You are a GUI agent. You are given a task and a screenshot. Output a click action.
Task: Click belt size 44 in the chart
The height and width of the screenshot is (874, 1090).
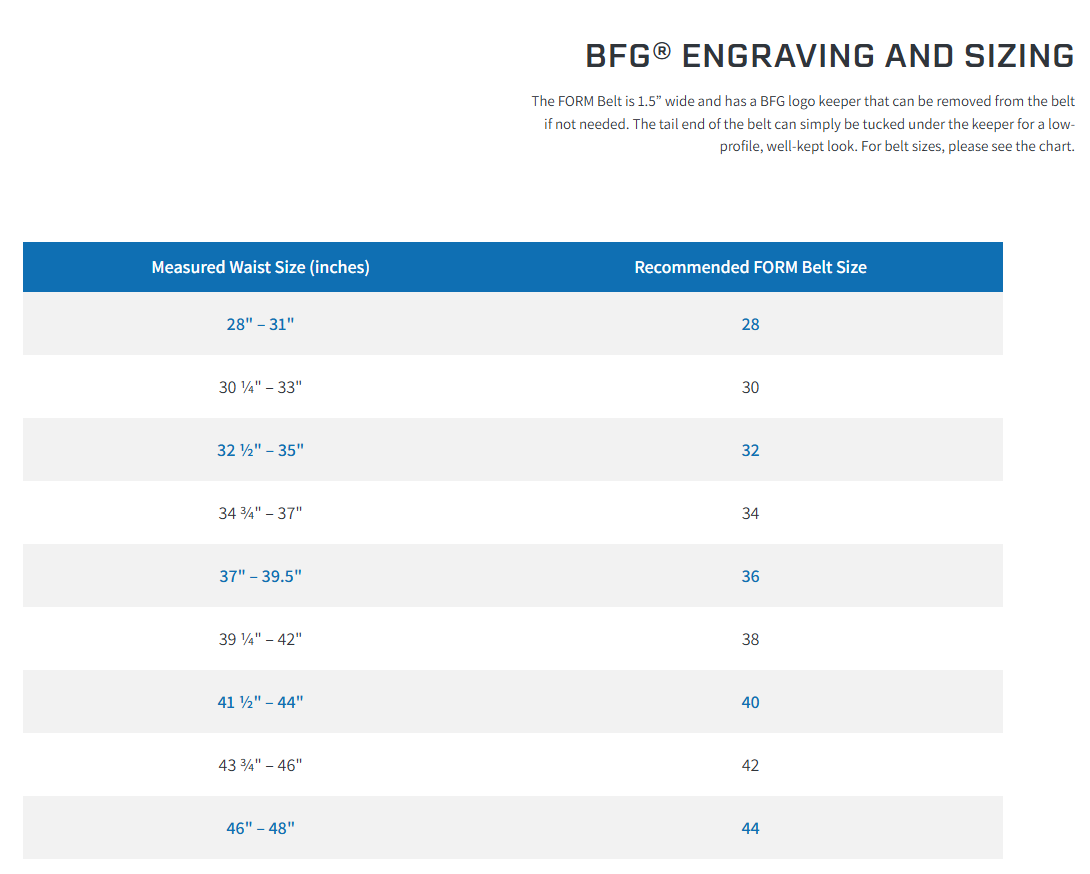[x=750, y=828]
